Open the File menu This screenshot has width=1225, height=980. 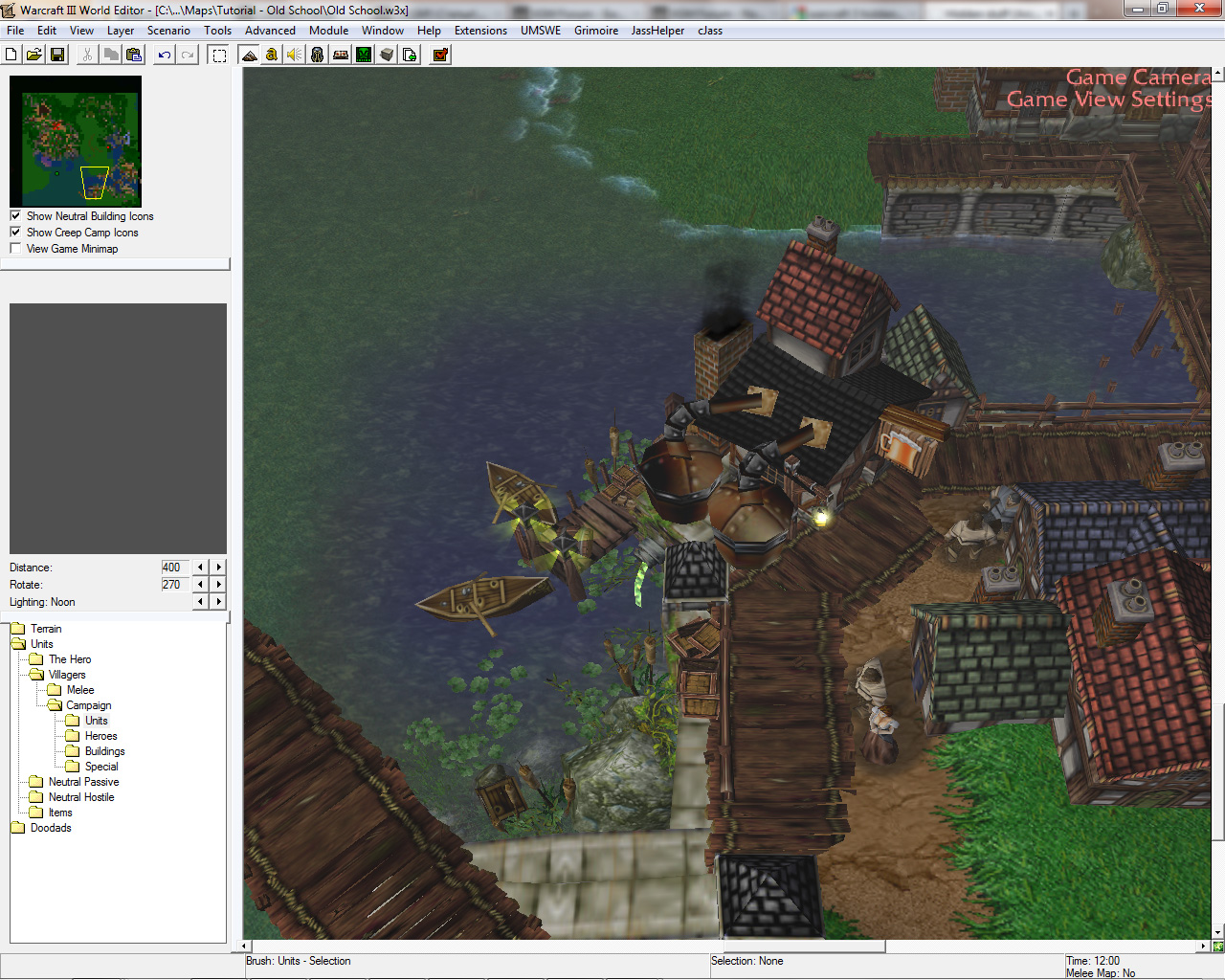[15, 31]
